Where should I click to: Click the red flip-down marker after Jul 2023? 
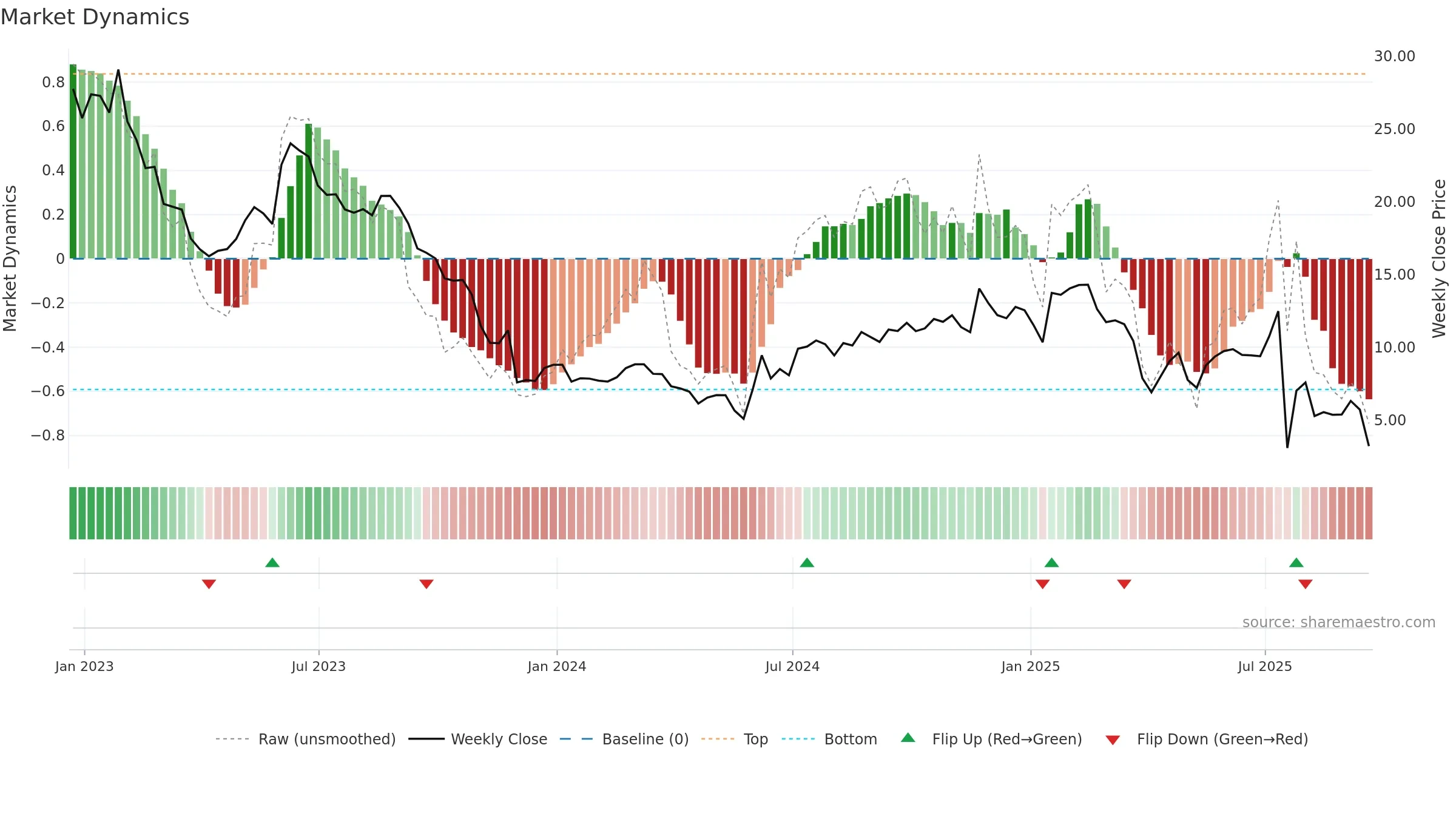pyautogui.click(x=426, y=584)
